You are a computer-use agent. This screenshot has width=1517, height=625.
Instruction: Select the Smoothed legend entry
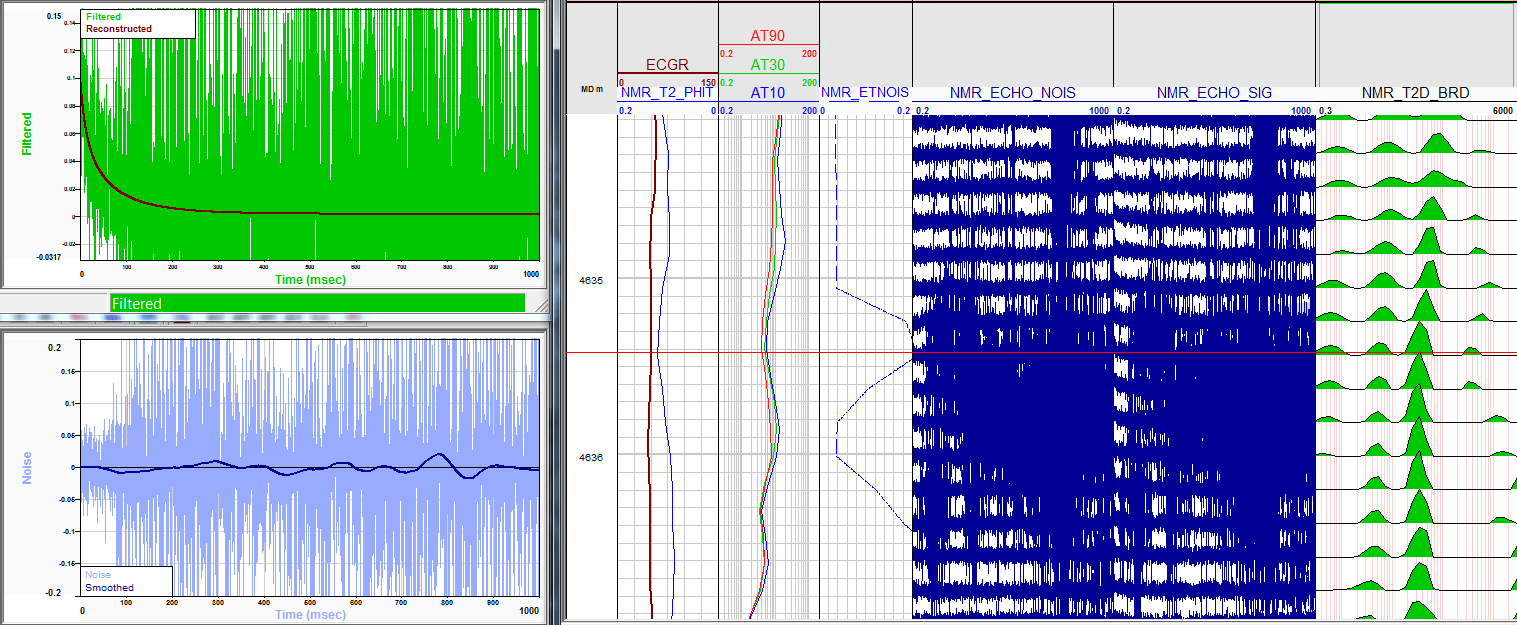pyautogui.click(x=109, y=588)
